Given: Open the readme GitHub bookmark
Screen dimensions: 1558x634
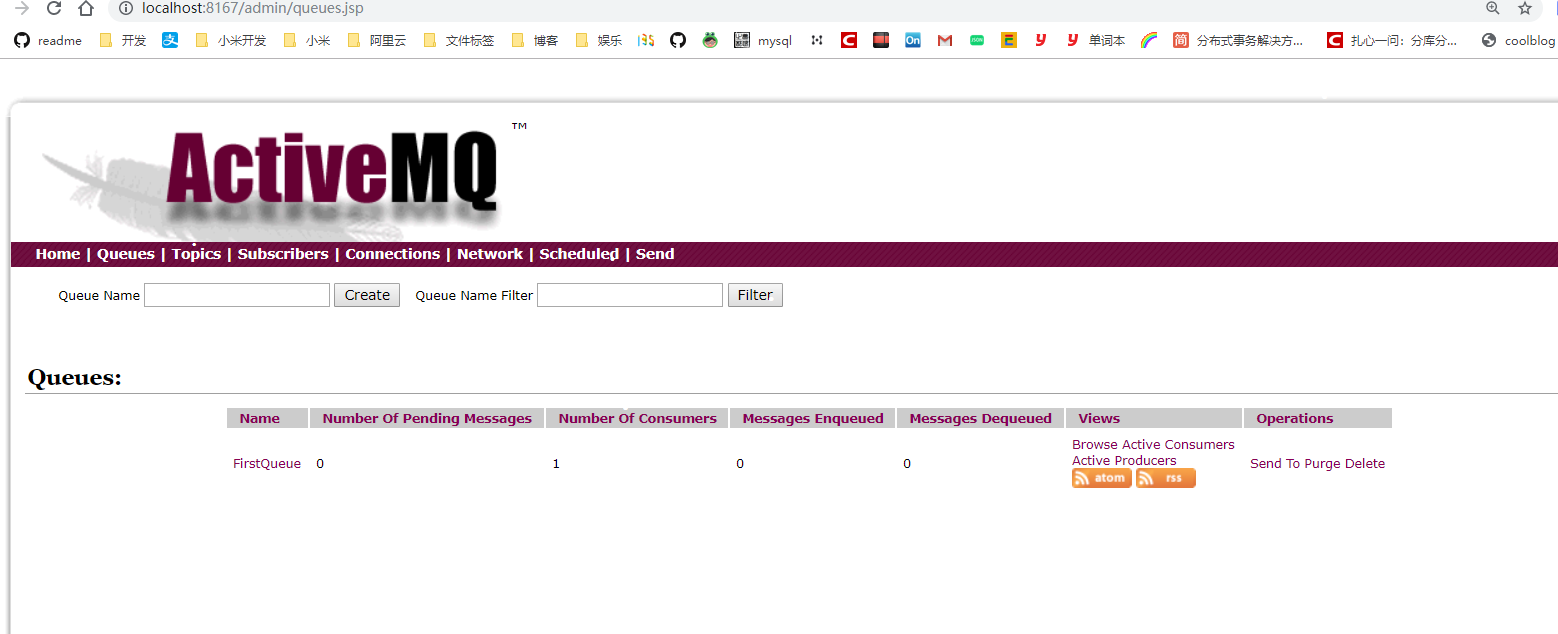Looking at the screenshot, I should pos(48,40).
